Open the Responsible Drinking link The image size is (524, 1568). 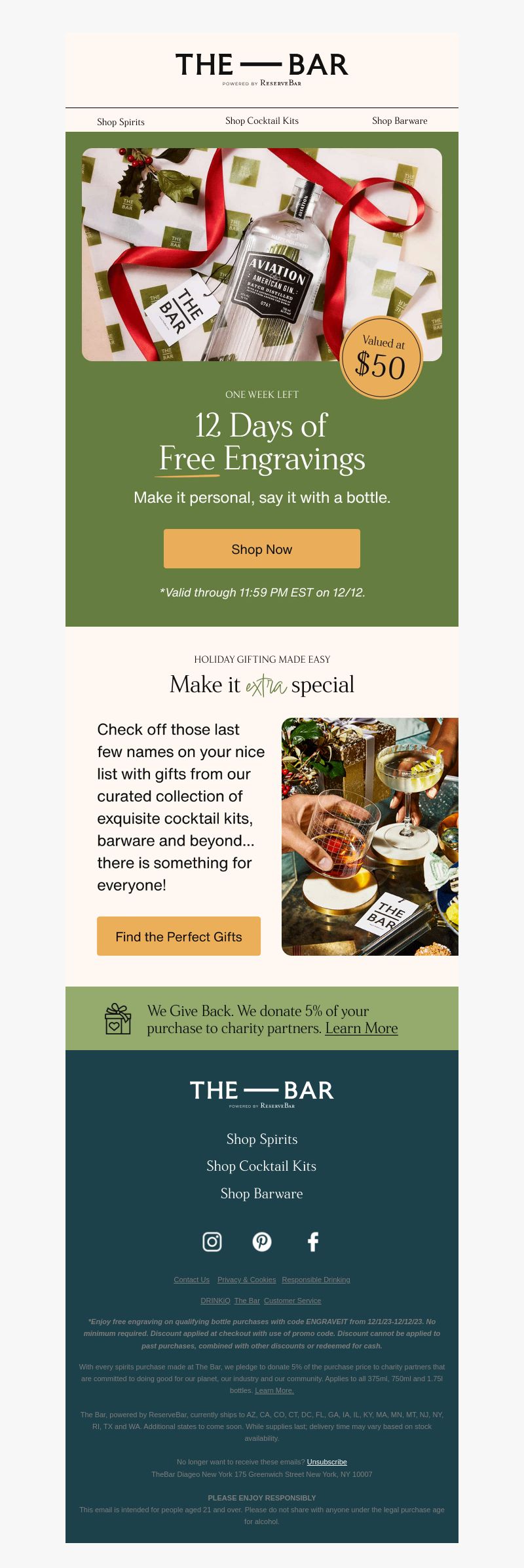click(x=316, y=1280)
